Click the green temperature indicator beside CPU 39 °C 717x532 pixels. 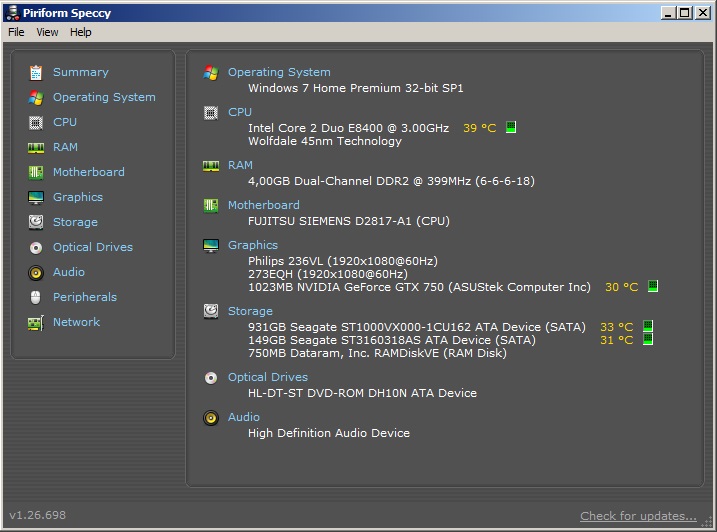pyautogui.click(x=511, y=127)
